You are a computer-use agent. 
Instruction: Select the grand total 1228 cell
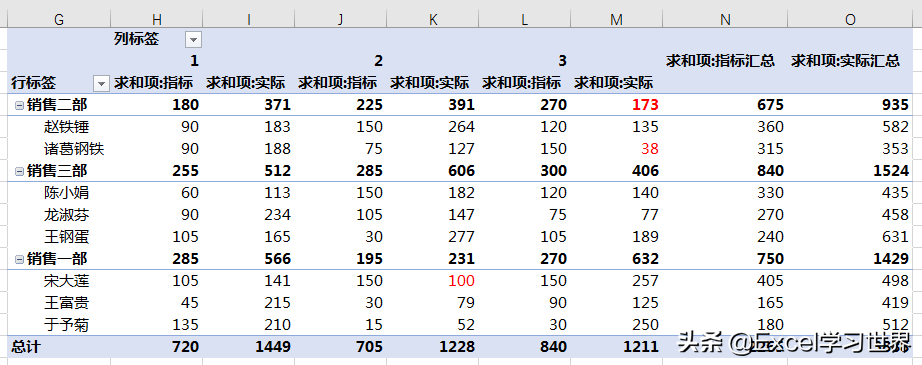pyautogui.click(x=433, y=347)
